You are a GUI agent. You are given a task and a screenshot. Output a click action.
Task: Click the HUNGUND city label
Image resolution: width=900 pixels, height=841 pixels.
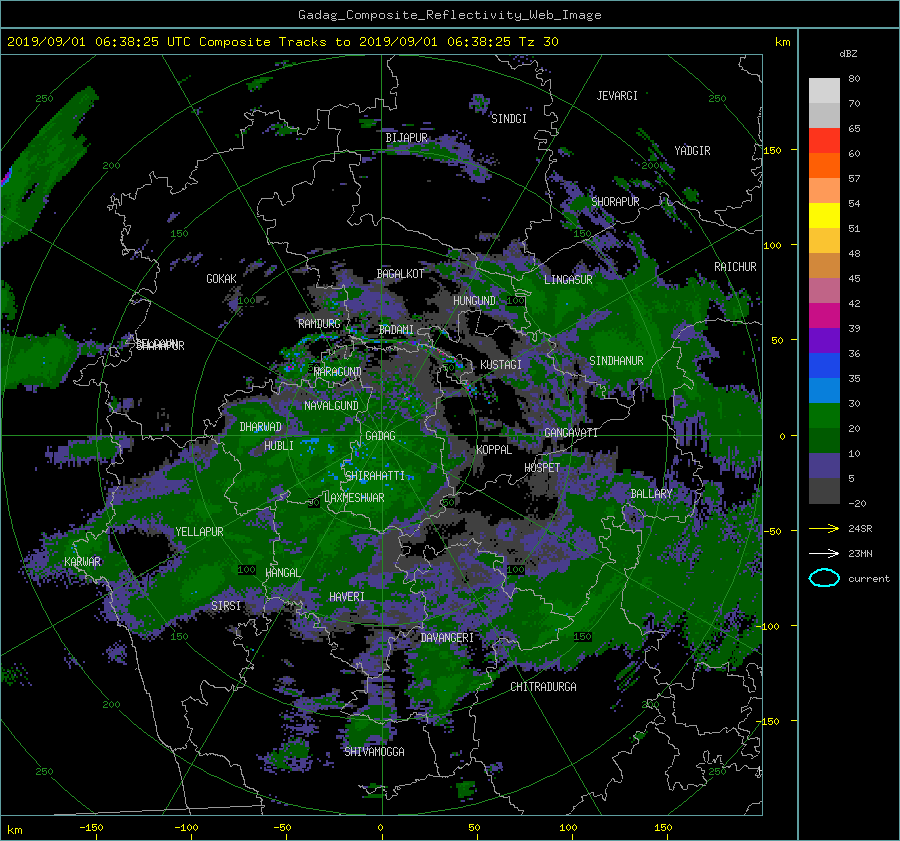coord(474,301)
